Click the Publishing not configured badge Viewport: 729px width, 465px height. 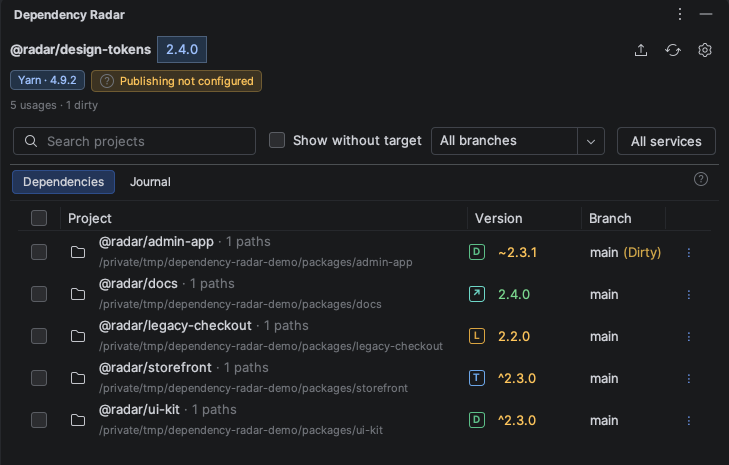pyautogui.click(x=176, y=81)
